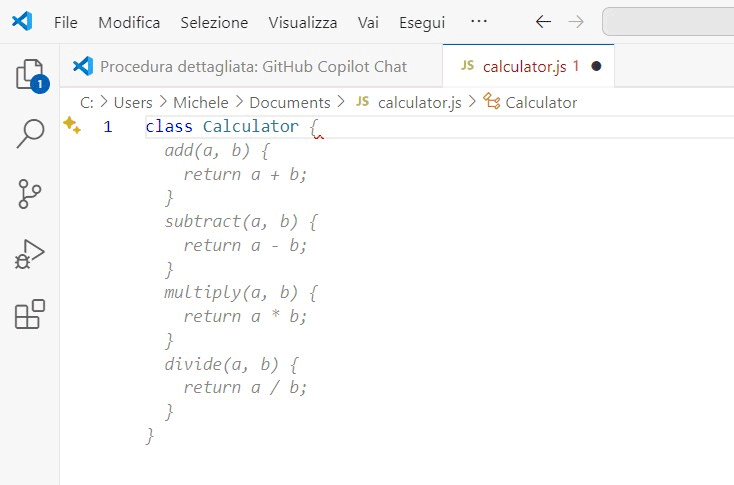Click the unsaved dot on calculator.js tab

tap(596, 66)
